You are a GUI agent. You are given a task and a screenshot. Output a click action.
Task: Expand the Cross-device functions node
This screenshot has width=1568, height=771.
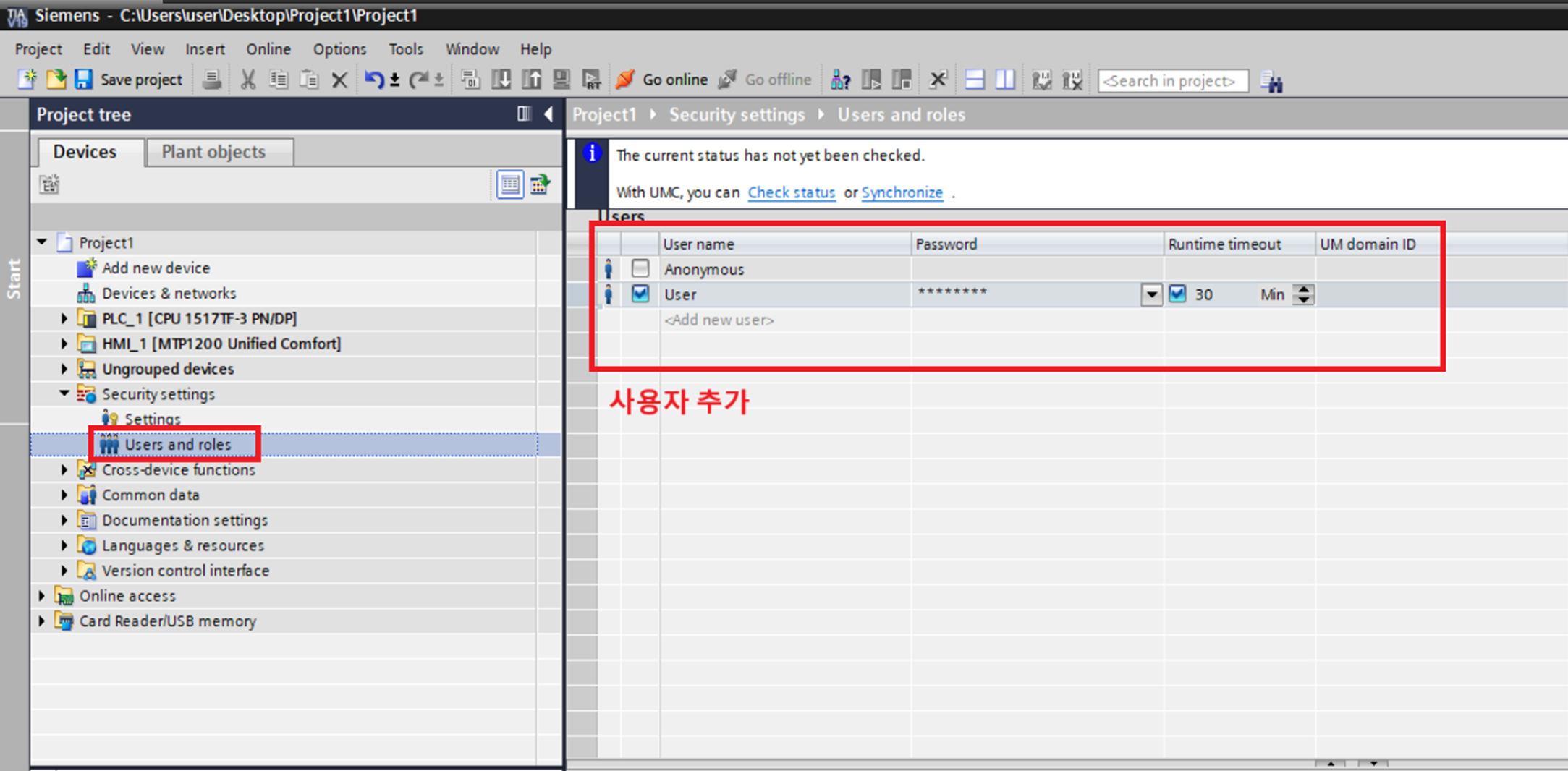pos(64,470)
